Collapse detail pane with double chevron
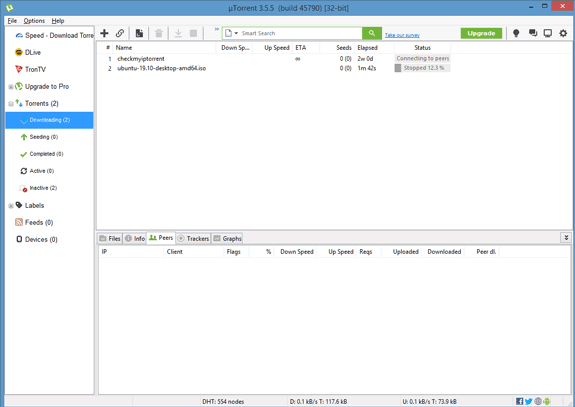 pos(566,238)
